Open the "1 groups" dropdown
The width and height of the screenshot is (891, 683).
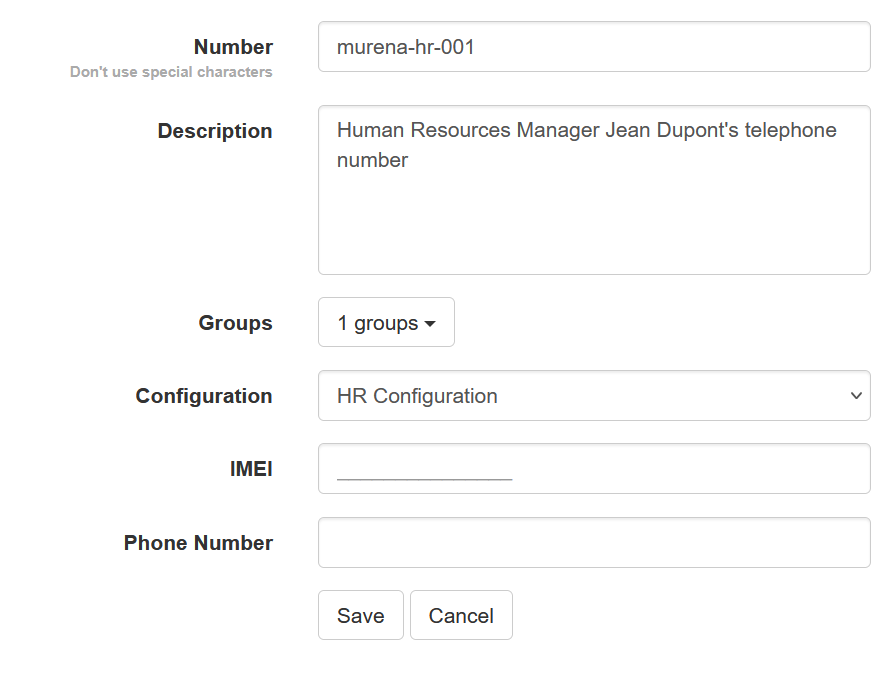point(386,323)
